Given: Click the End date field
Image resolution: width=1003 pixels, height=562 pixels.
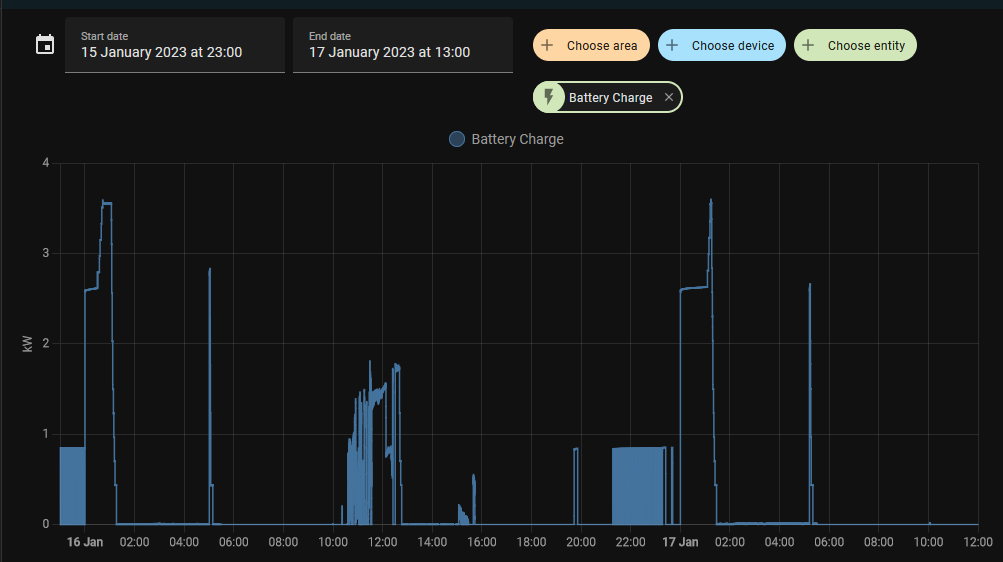Looking at the screenshot, I should click(x=402, y=45).
